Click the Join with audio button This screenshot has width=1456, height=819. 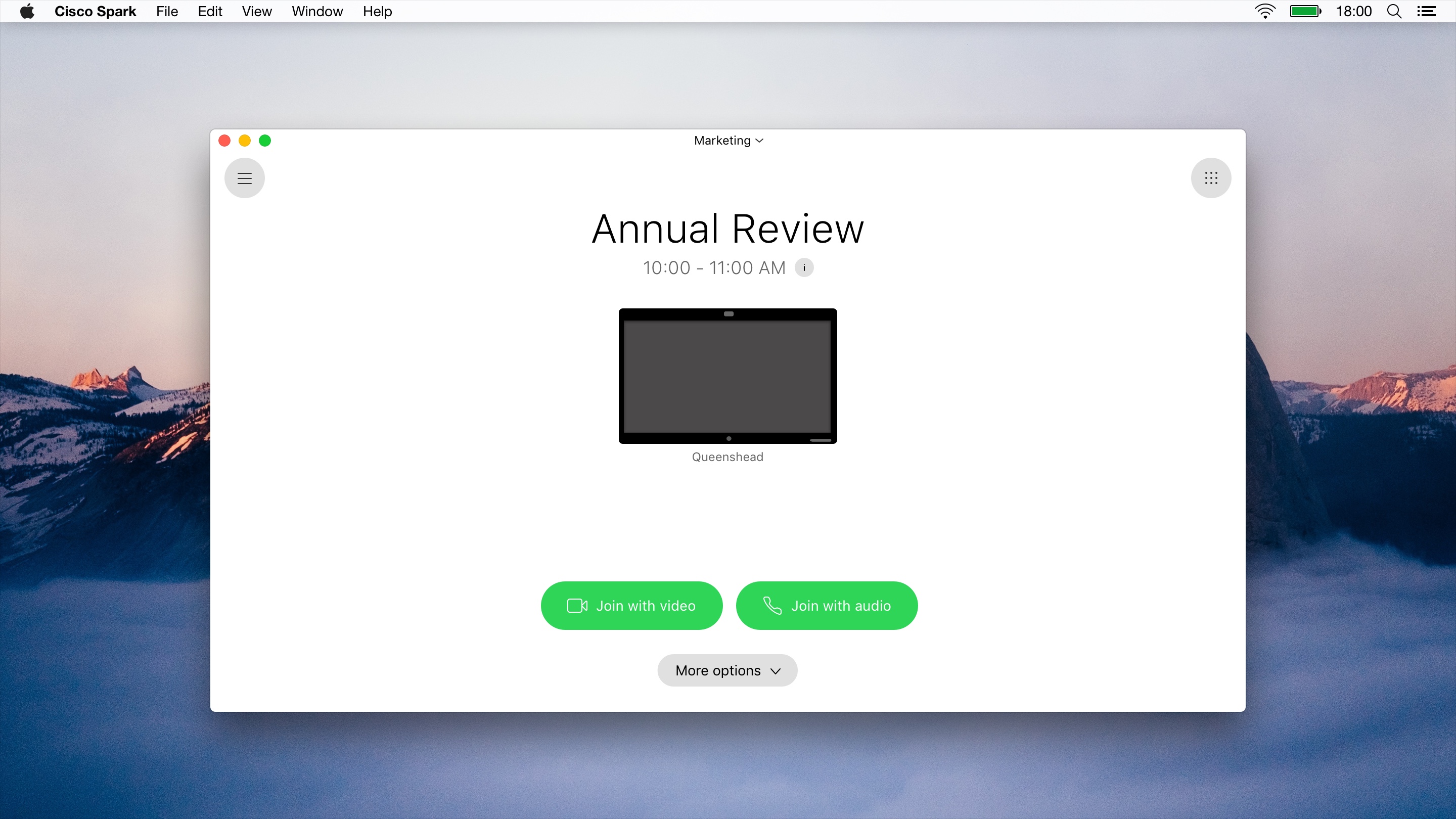pos(826,605)
